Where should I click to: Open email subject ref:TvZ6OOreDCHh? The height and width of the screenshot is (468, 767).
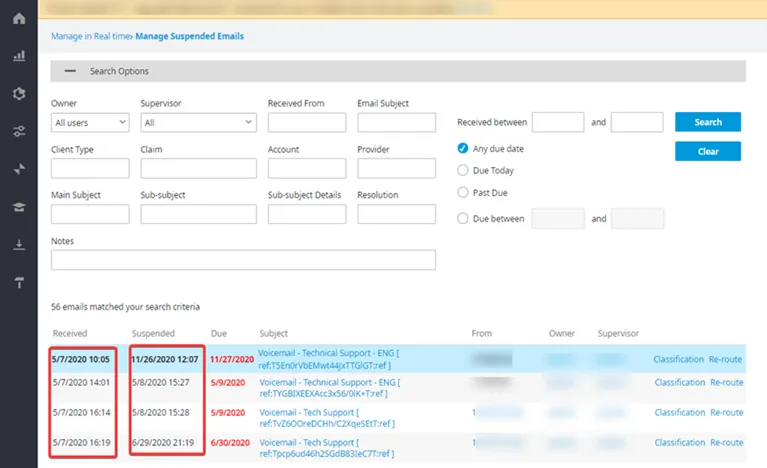pos(327,418)
